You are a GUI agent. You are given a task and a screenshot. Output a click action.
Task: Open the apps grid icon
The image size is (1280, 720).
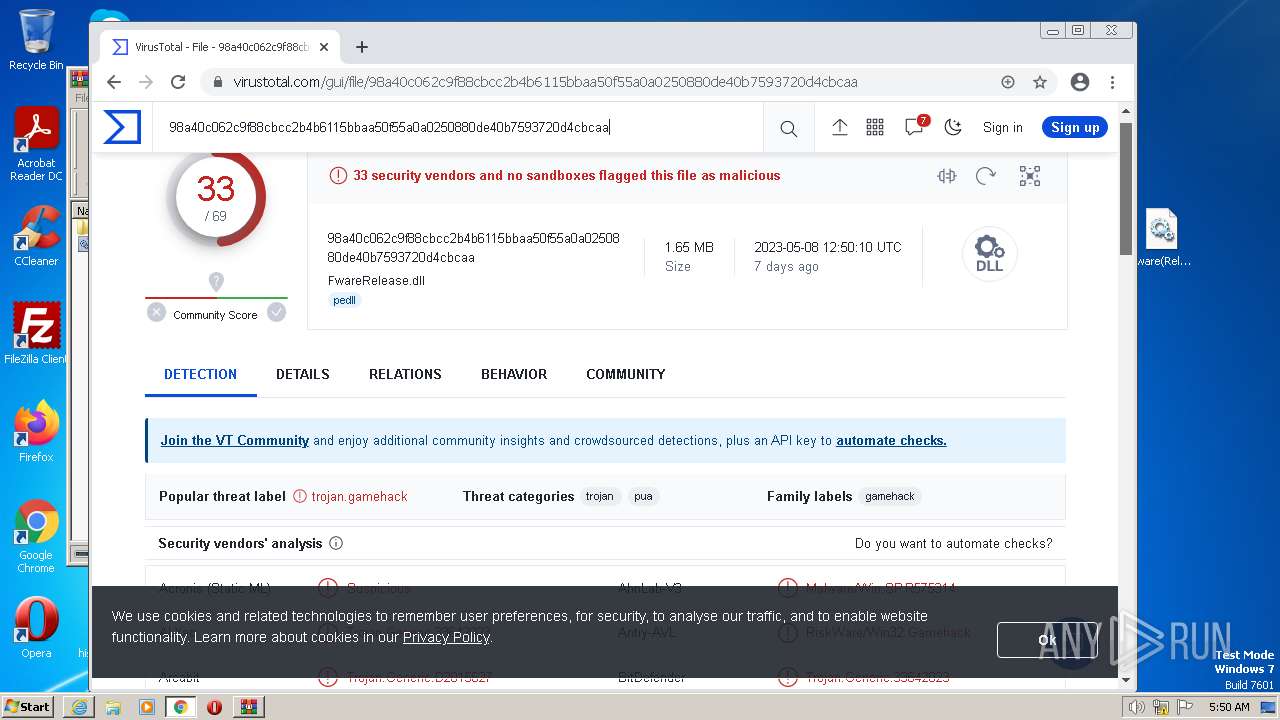pos(875,127)
